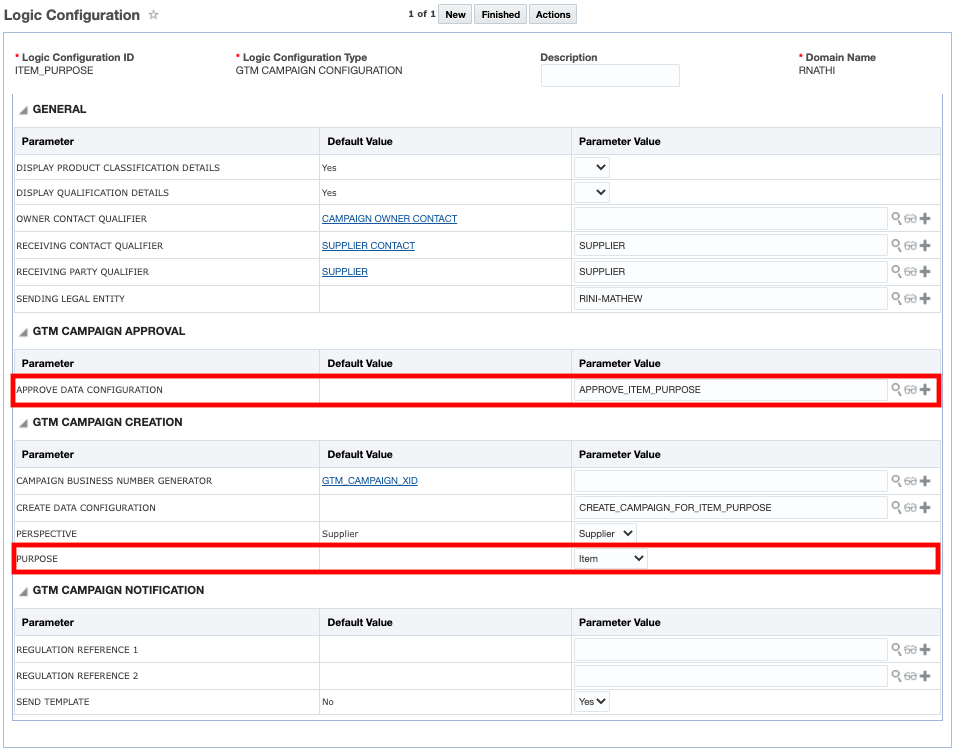Click plus icon for Receiving Party Qualifier
The height and width of the screenshot is (752, 957).
[x=925, y=272]
